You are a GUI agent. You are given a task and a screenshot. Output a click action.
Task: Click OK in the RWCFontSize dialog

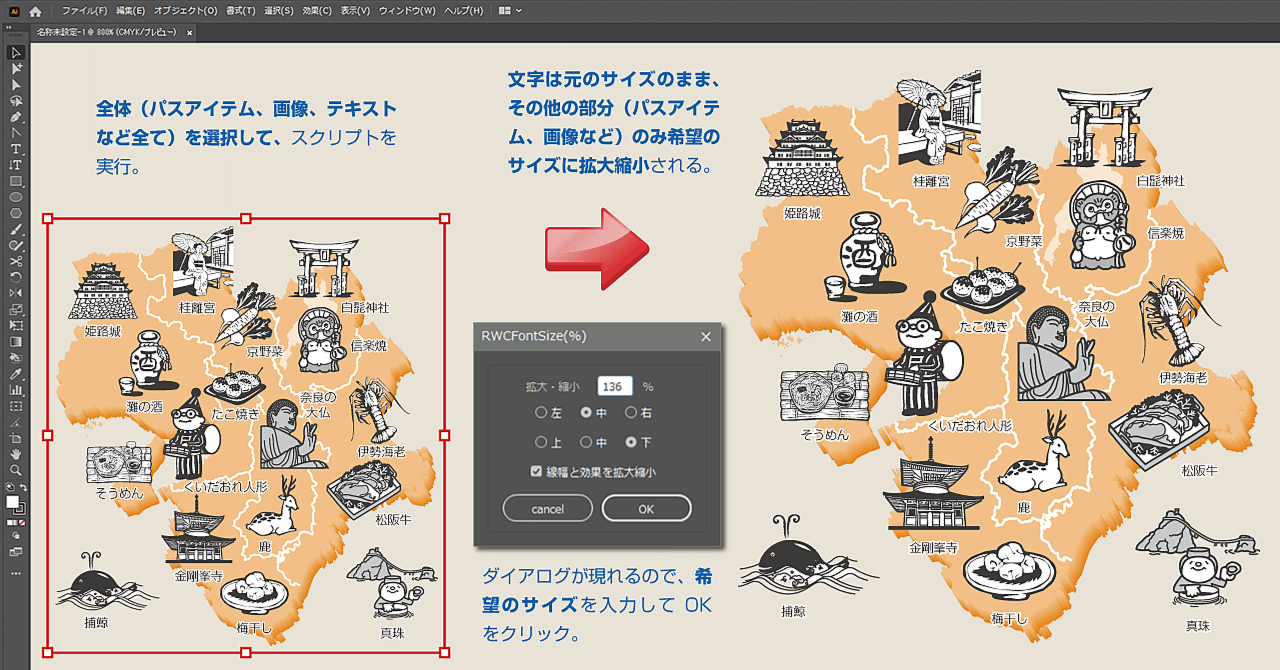[646, 508]
